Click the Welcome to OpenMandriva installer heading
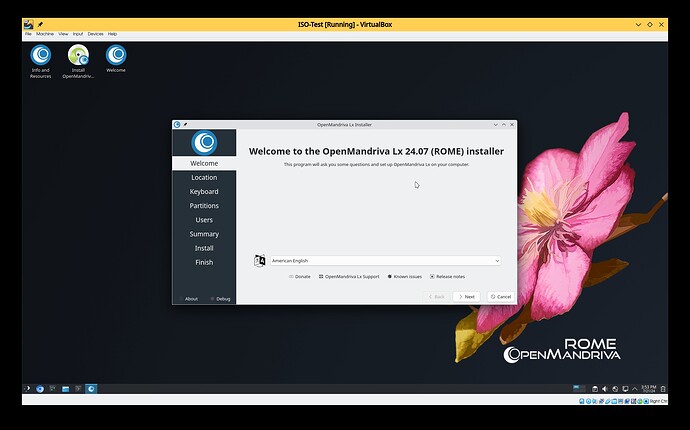 (x=376, y=151)
